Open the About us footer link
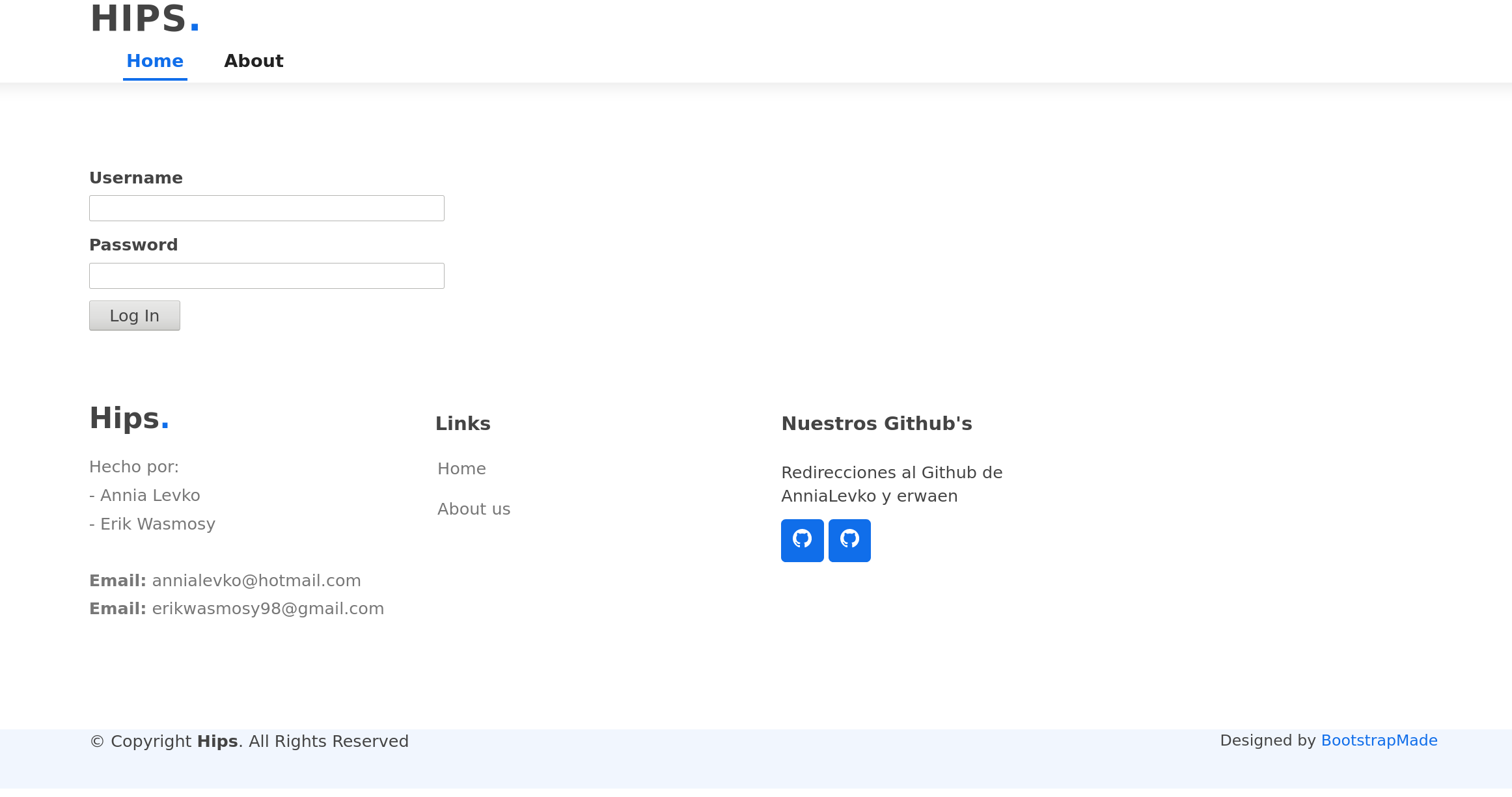The height and width of the screenshot is (797, 1512). click(473, 509)
